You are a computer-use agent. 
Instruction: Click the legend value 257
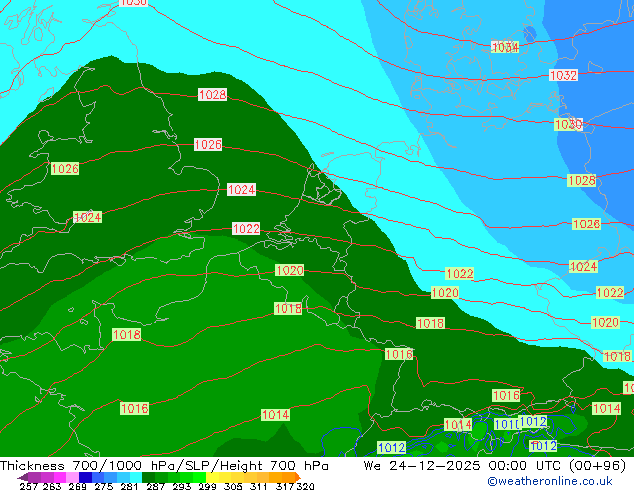pyautogui.click(x=28, y=486)
